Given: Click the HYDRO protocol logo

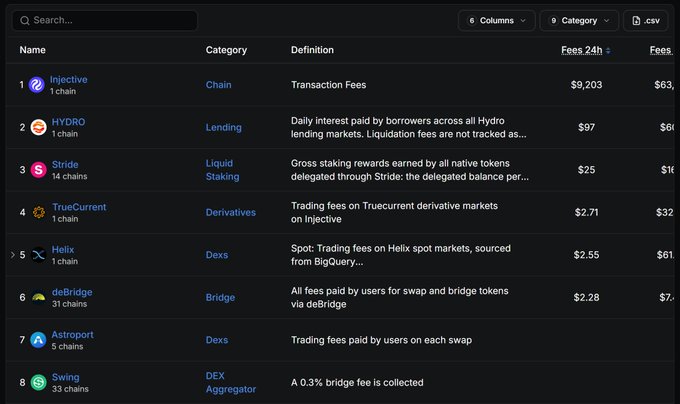Looking at the screenshot, I should [38, 127].
